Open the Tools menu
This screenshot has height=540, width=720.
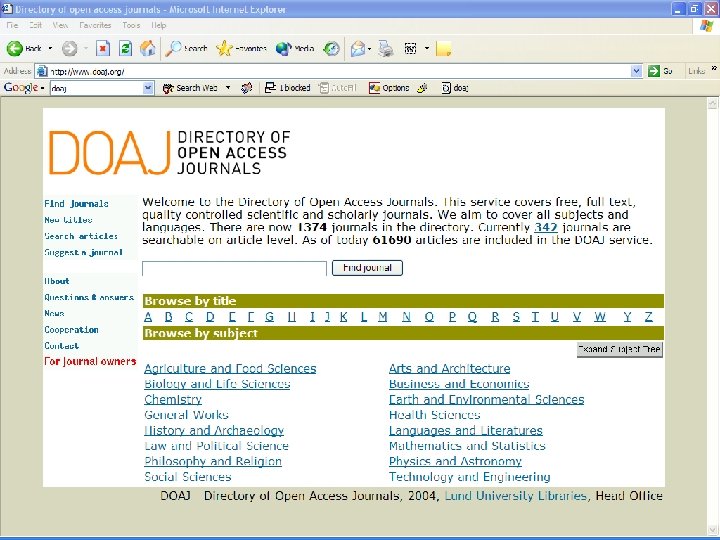point(131,25)
